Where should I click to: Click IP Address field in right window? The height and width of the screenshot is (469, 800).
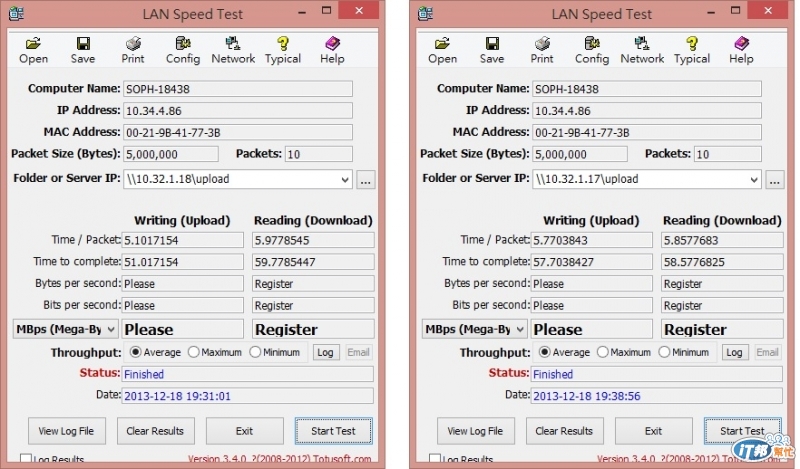pos(647,111)
